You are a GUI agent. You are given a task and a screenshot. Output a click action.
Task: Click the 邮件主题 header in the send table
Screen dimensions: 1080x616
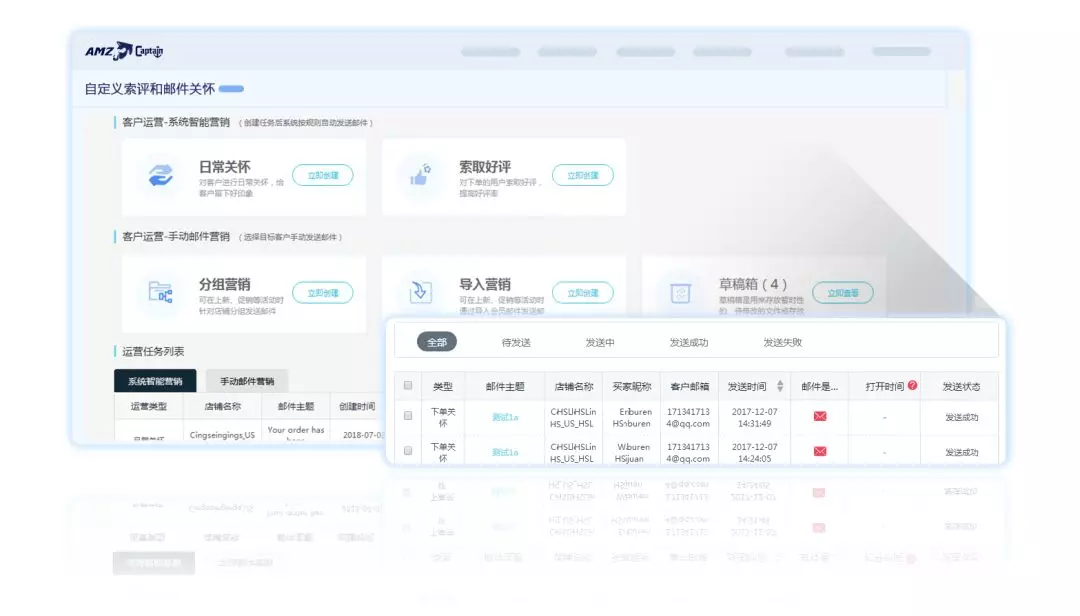pyautogui.click(x=505, y=387)
